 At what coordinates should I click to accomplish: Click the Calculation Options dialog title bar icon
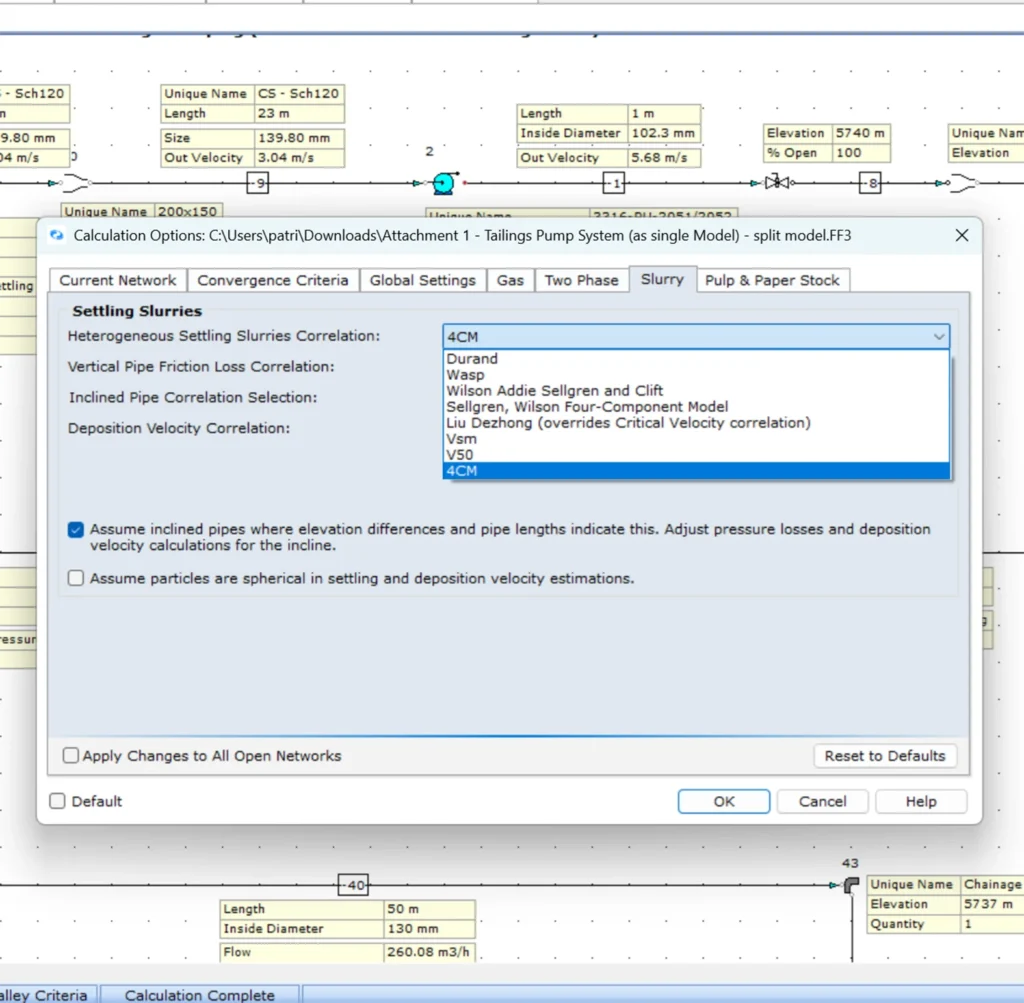pos(57,235)
